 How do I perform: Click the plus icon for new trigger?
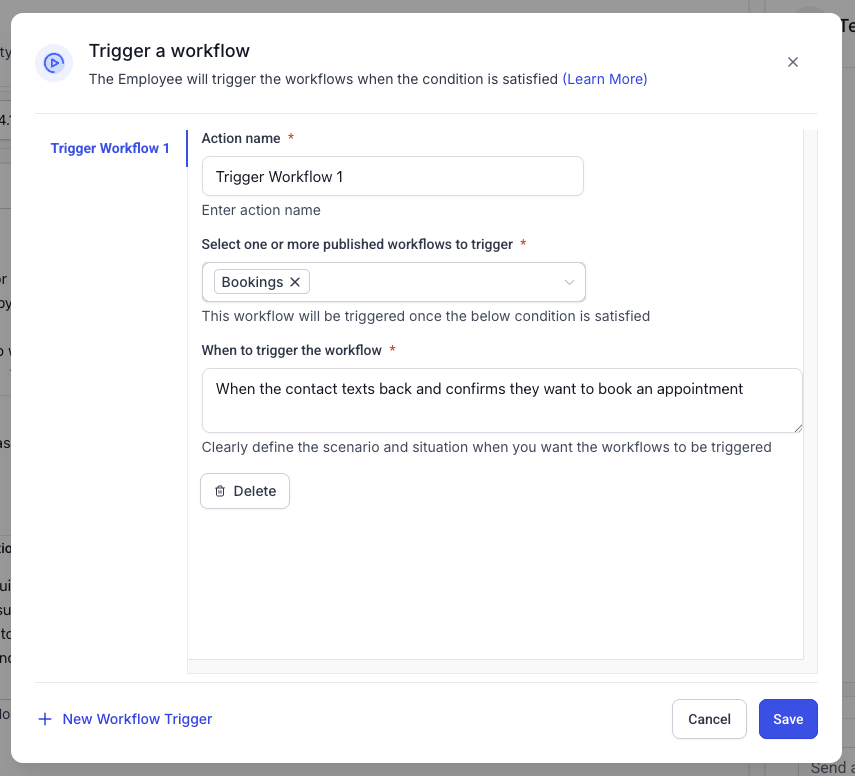click(x=45, y=719)
